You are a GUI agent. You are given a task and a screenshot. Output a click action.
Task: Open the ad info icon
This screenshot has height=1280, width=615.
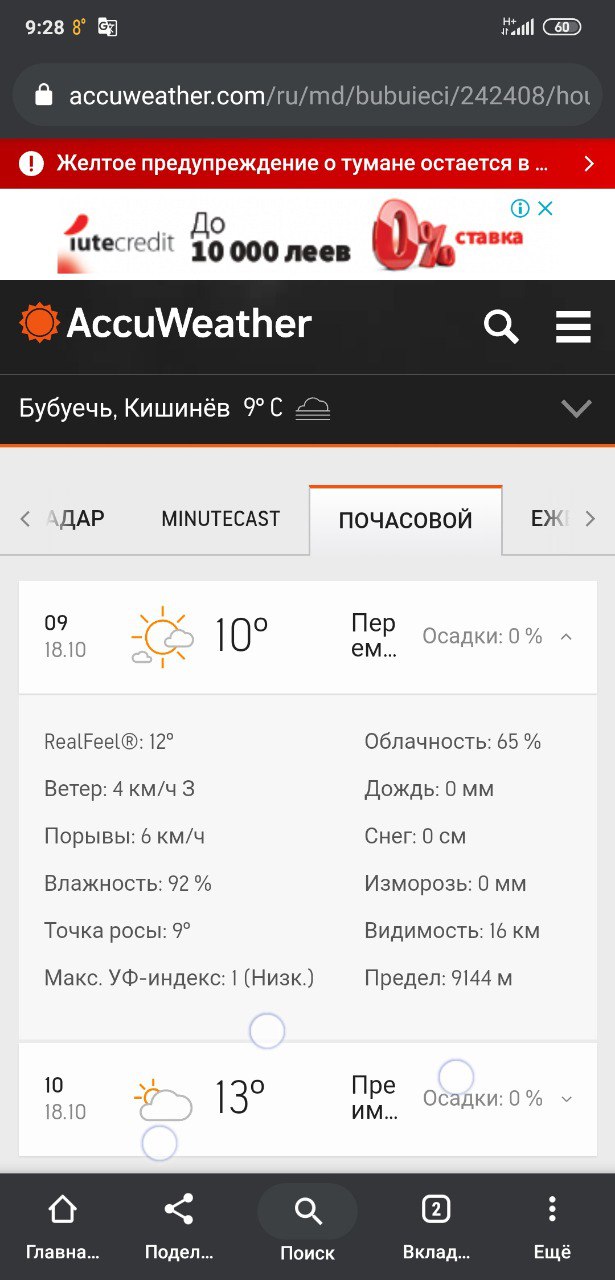tap(520, 208)
